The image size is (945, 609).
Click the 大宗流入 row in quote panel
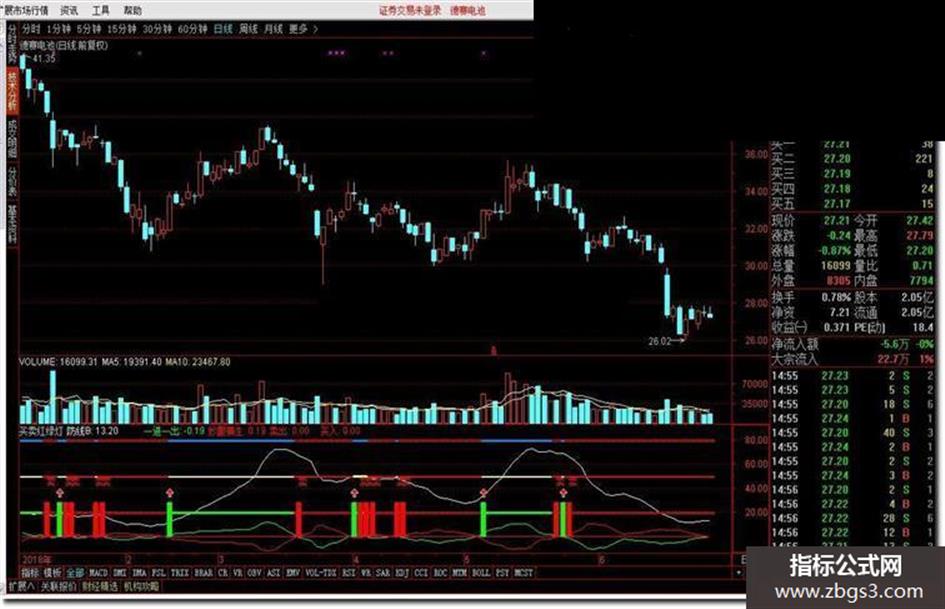point(852,359)
